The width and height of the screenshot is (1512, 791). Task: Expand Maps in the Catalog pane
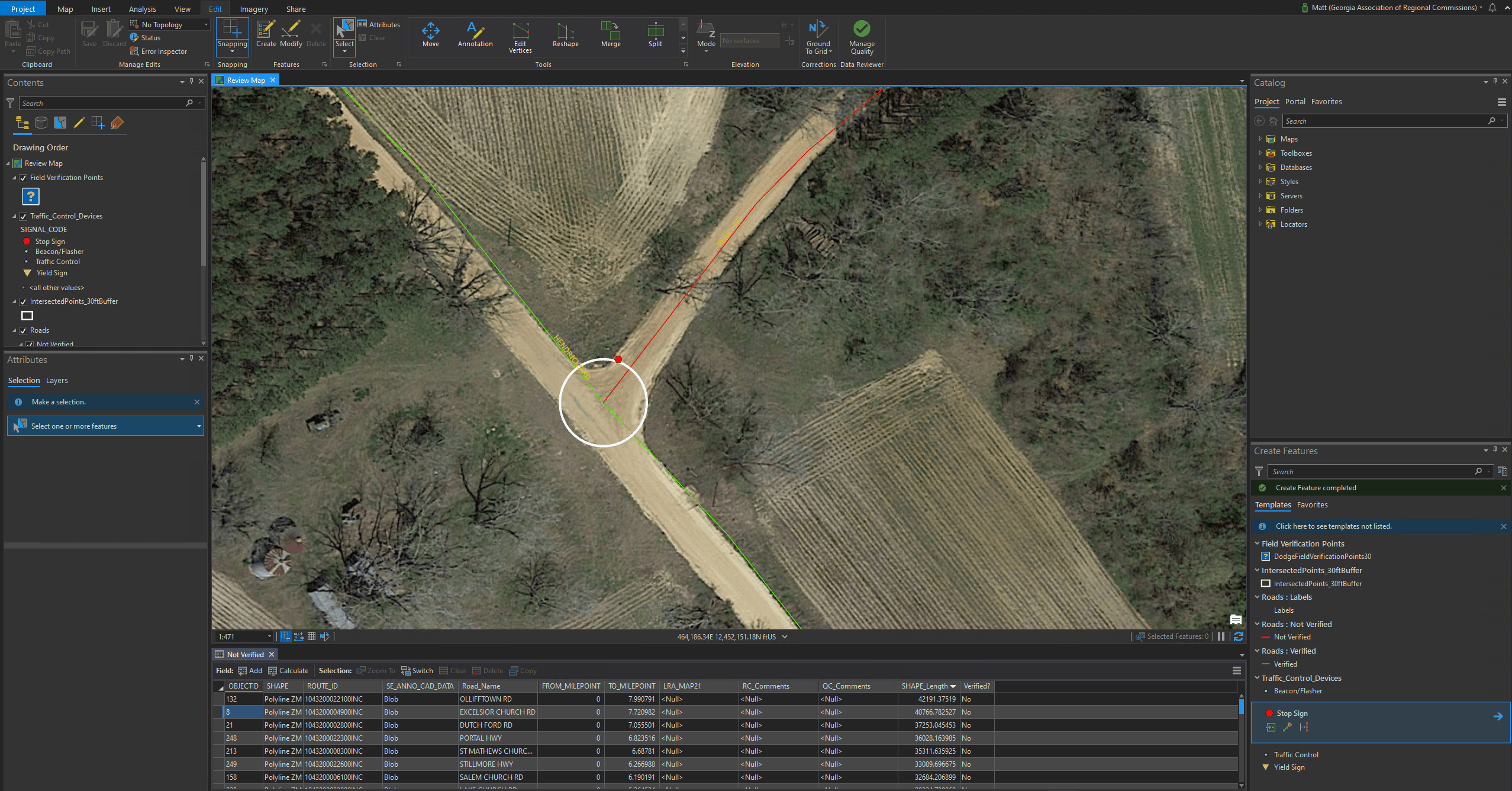[1259, 139]
